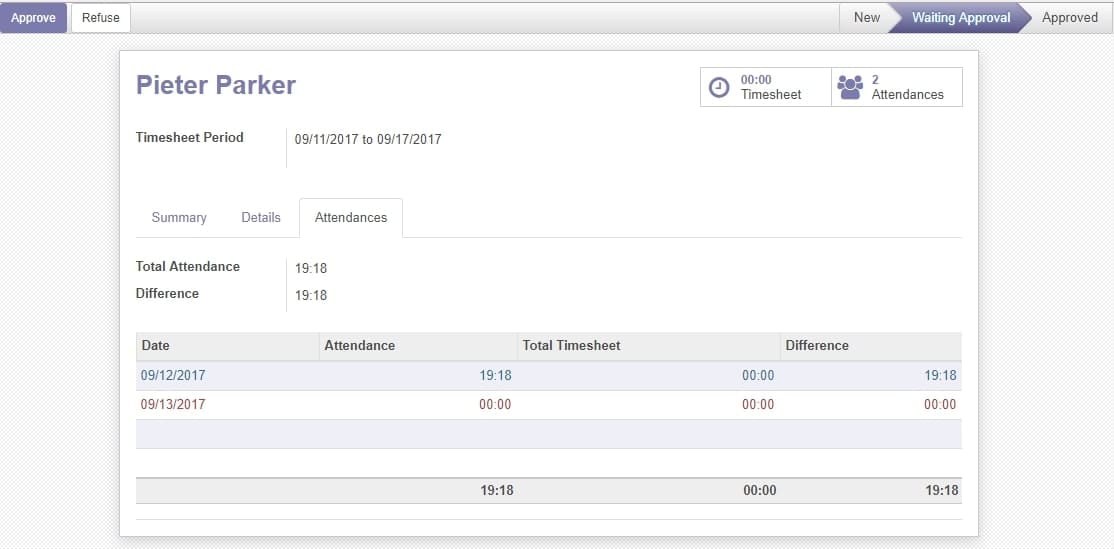Click the footer total timesheet 00:00

(759, 490)
